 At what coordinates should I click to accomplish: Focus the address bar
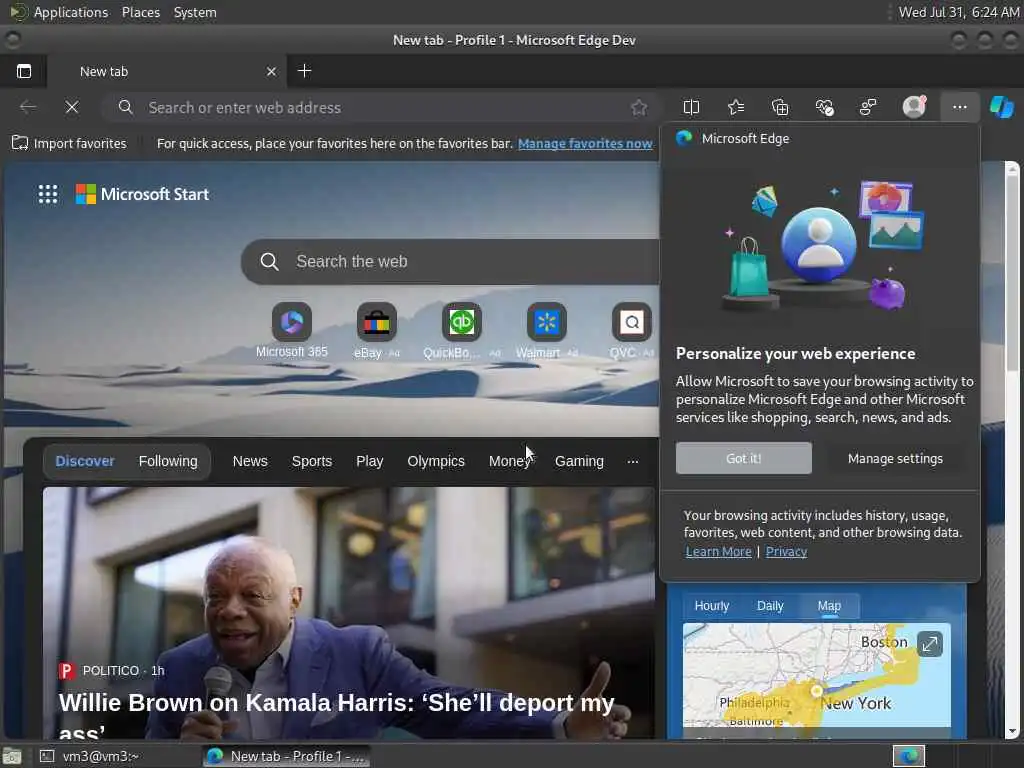coord(382,107)
